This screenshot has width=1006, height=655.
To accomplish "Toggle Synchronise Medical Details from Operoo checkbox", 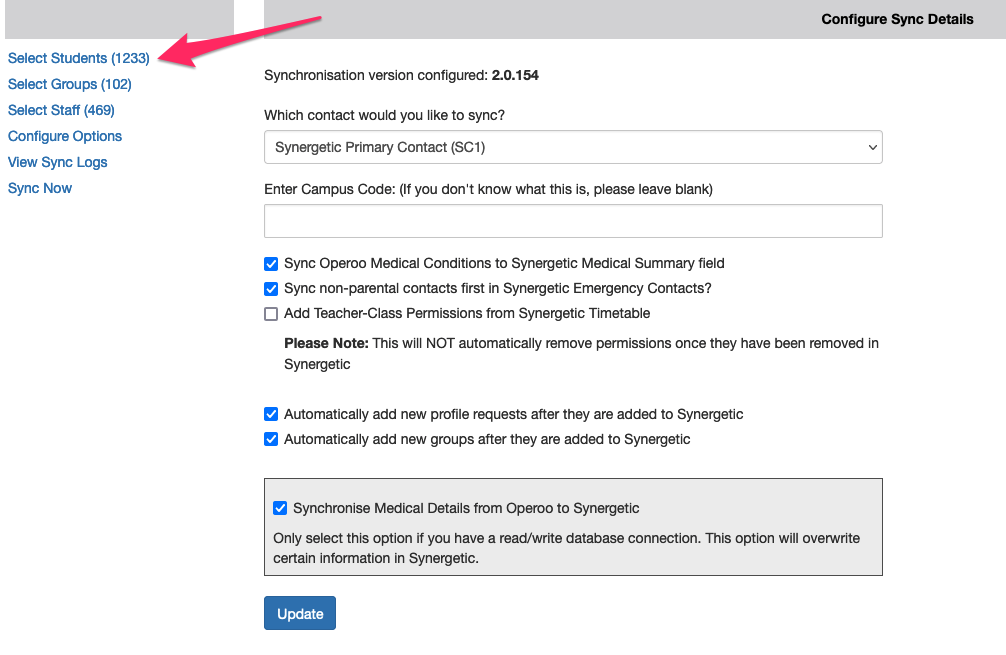I will point(280,508).
